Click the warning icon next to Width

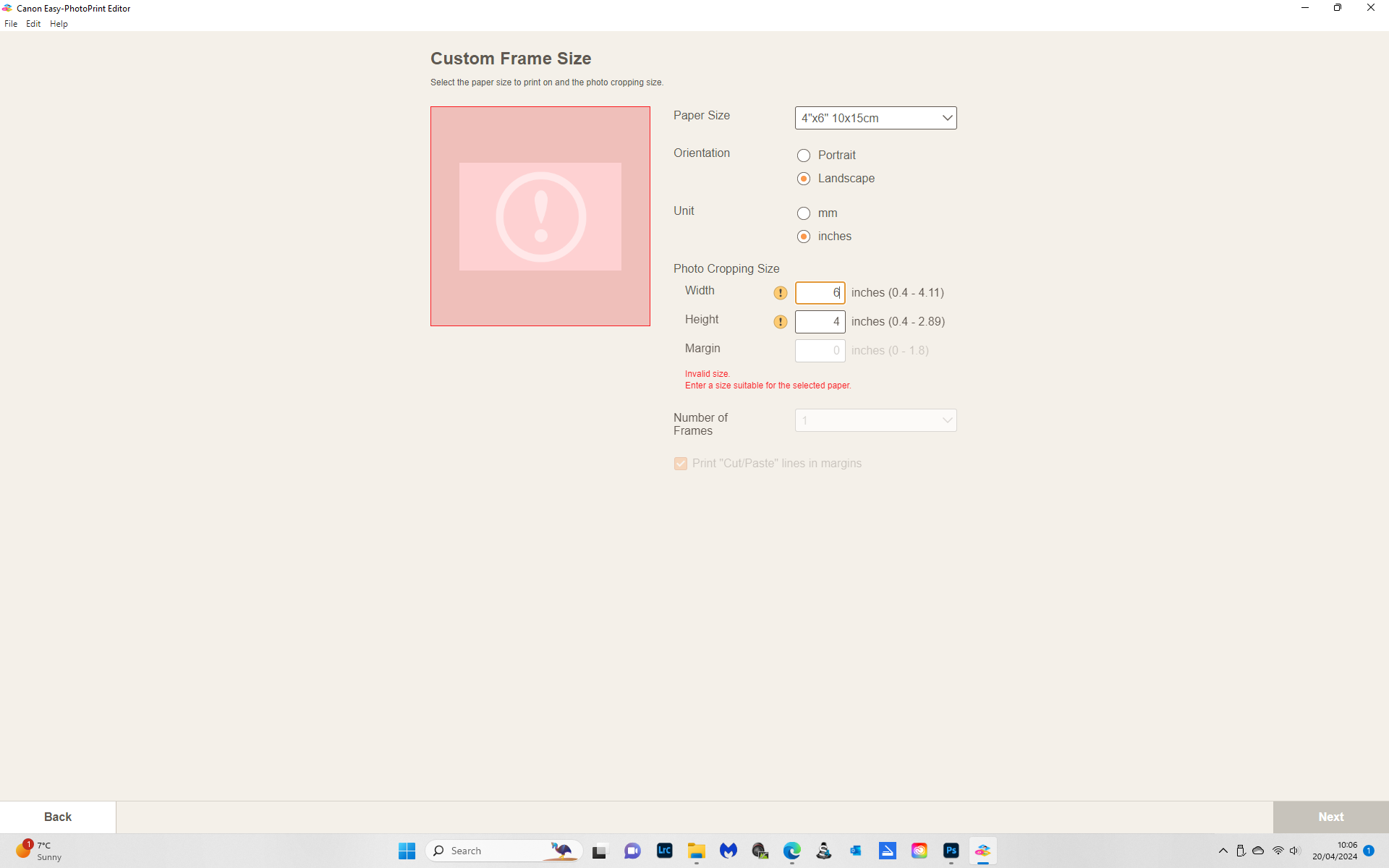tap(780, 293)
